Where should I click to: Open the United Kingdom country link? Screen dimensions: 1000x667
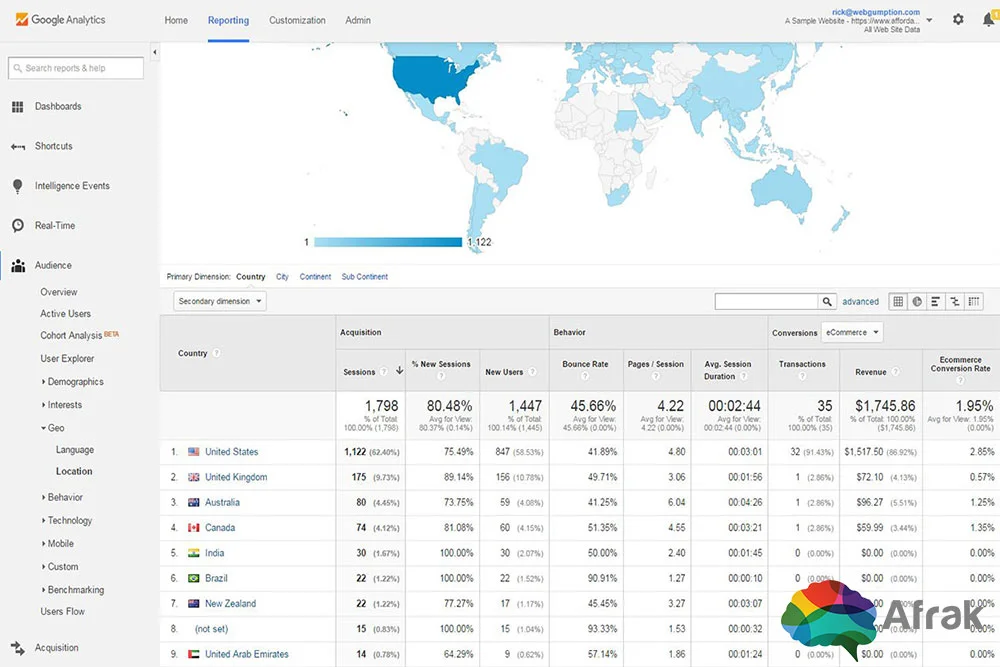coord(236,477)
